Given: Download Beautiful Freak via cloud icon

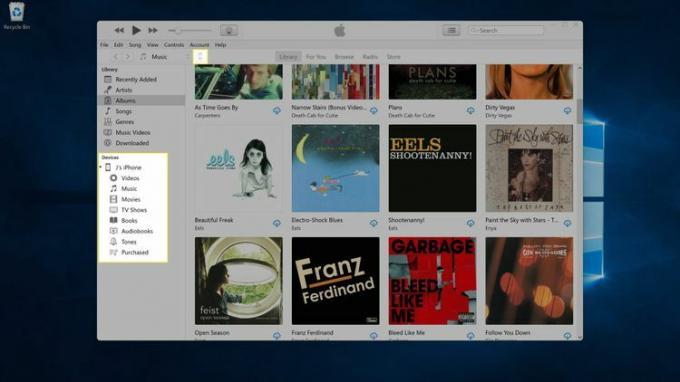Looking at the screenshot, I should [277, 223].
